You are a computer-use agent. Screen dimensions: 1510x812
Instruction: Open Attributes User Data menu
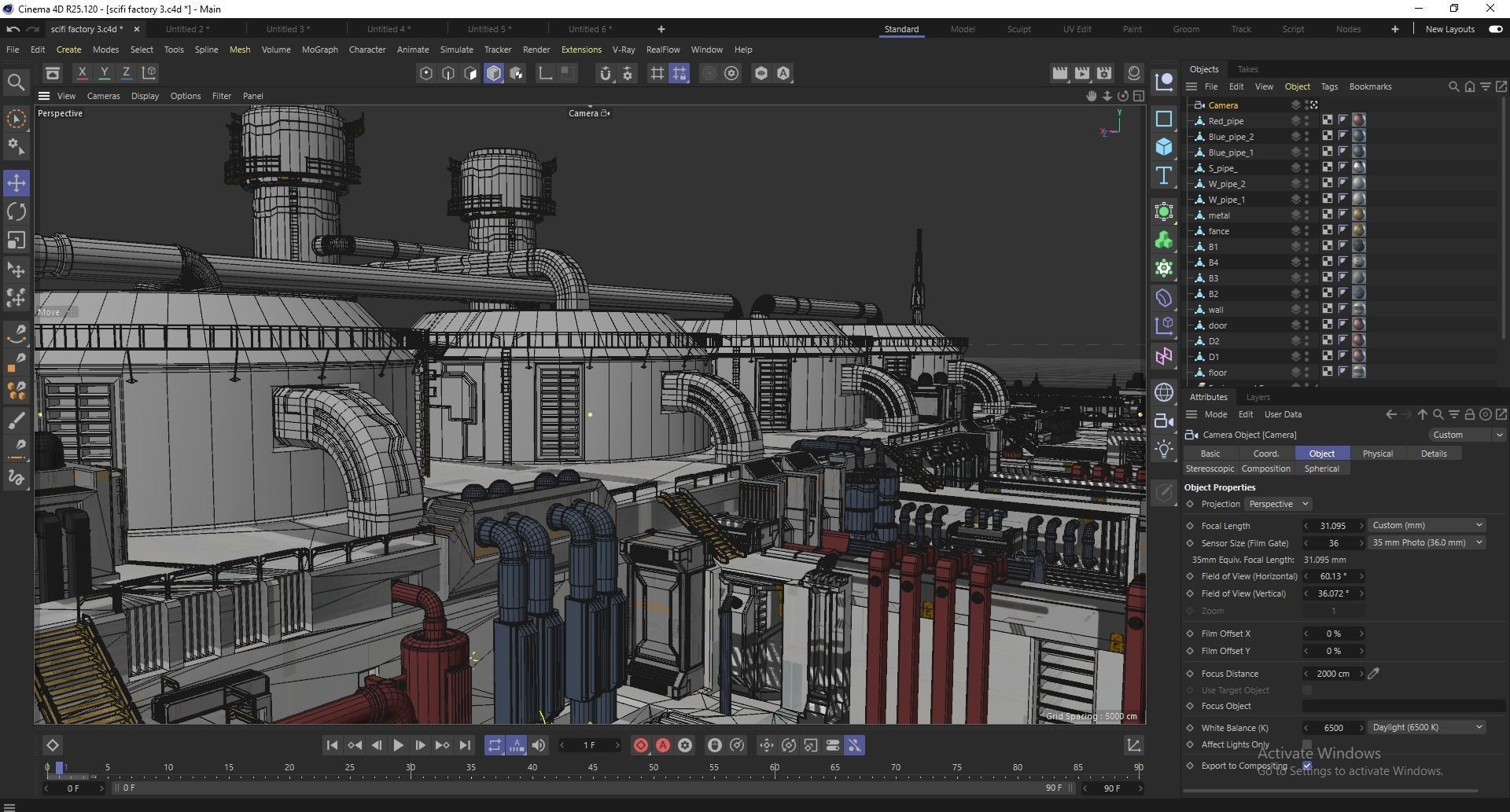1283,414
